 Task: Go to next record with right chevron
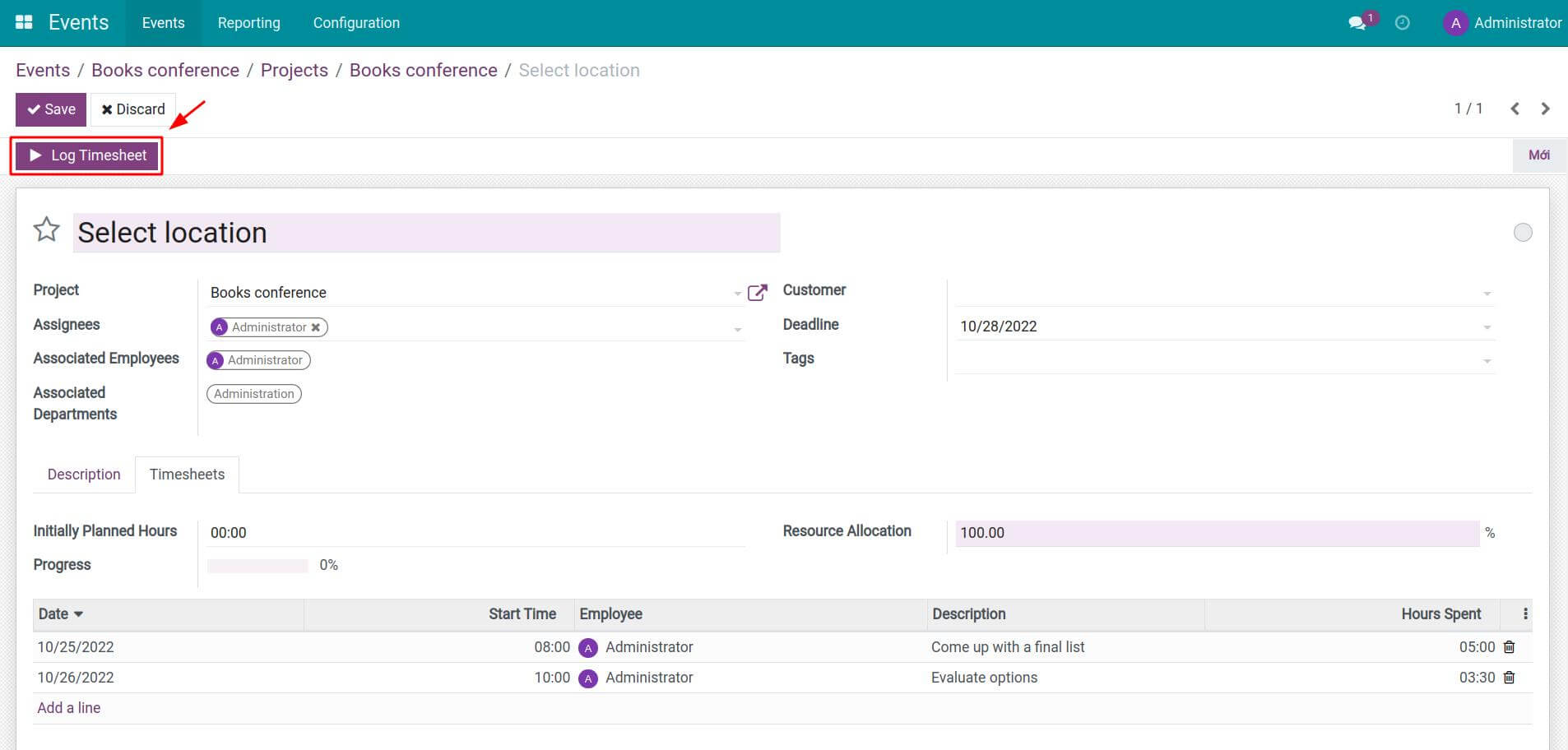point(1546,108)
